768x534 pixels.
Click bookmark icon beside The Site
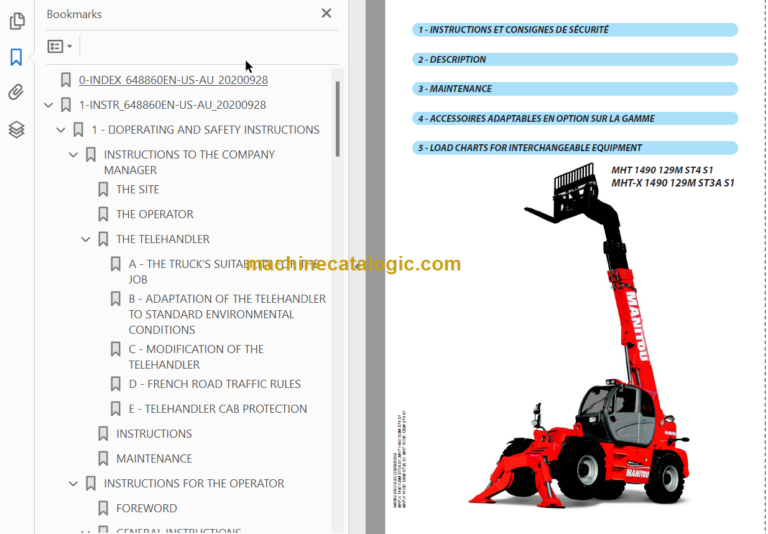[x=103, y=190]
